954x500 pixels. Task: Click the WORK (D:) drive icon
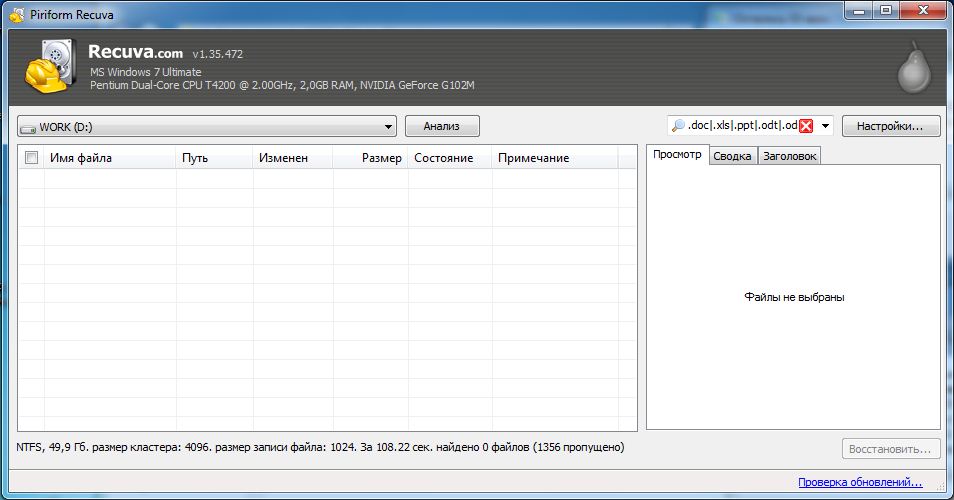click(28, 127)
